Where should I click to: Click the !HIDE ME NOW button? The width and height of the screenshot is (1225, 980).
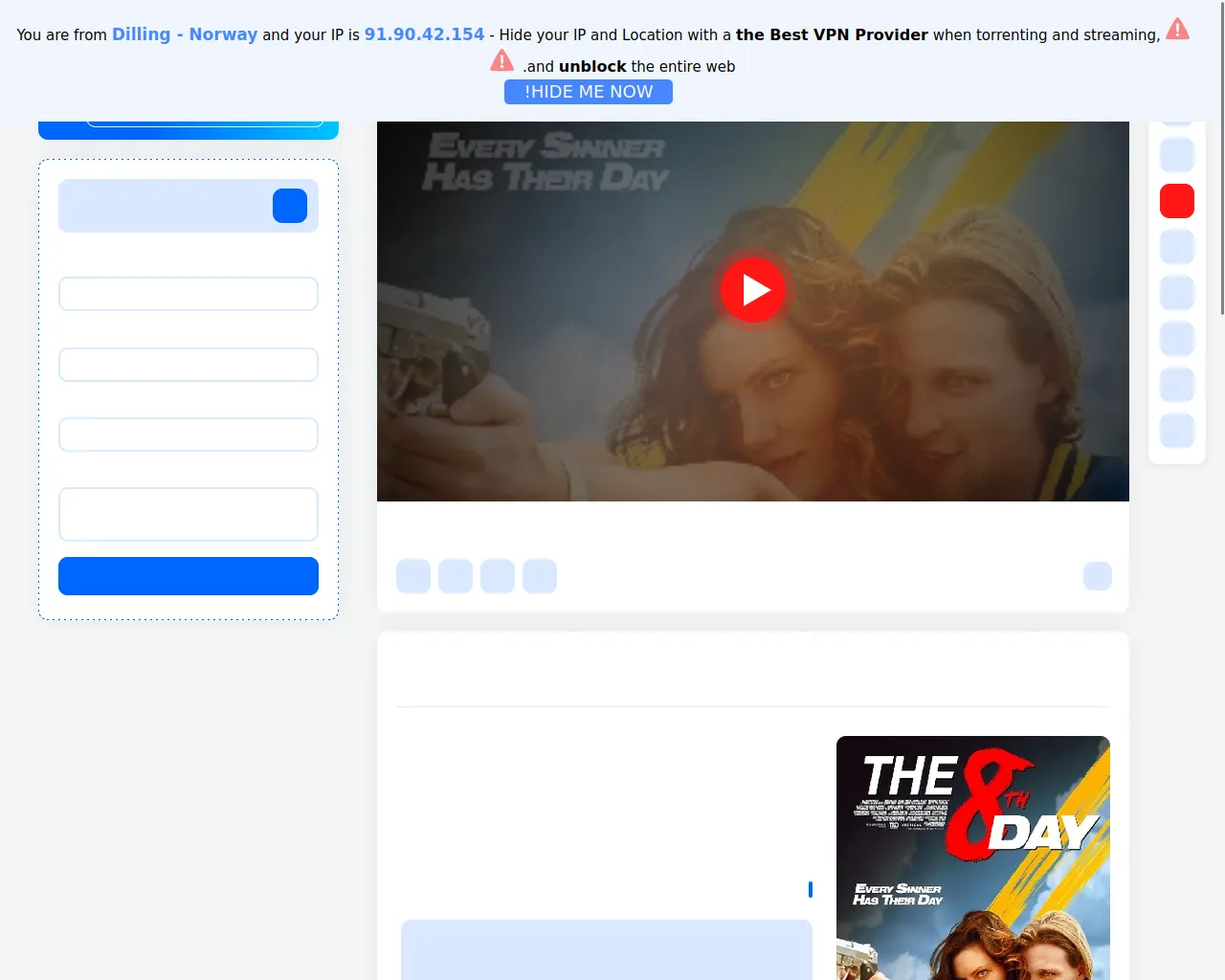pos(589,92)
